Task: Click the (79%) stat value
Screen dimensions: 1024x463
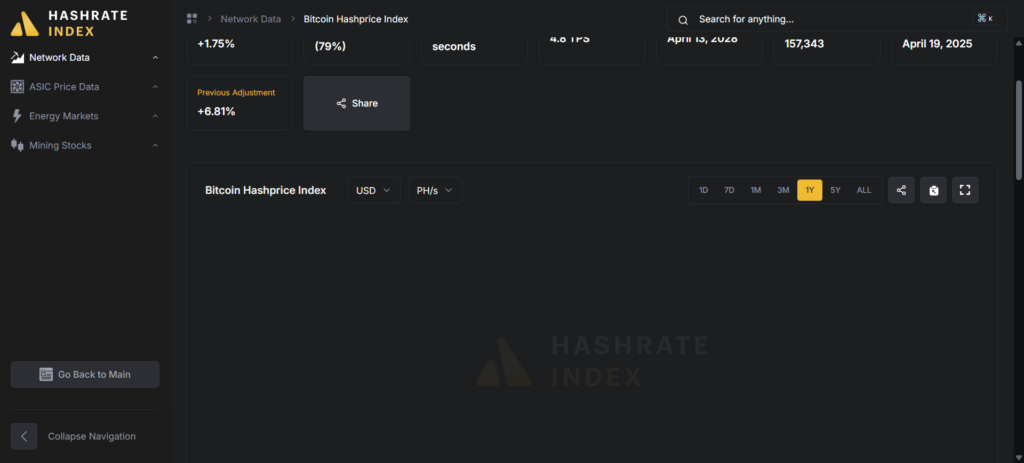Action: click(330, 46)
